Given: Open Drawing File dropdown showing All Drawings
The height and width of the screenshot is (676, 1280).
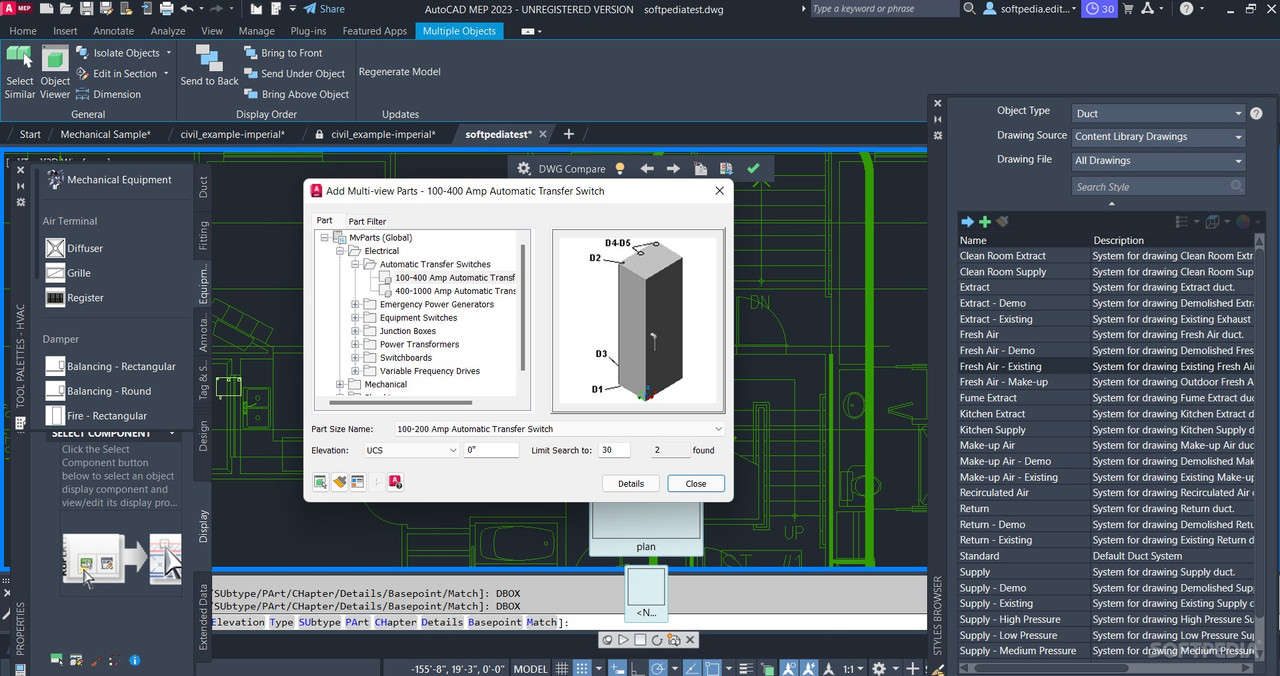Looking at the screenshot, I should point(1158,161).
